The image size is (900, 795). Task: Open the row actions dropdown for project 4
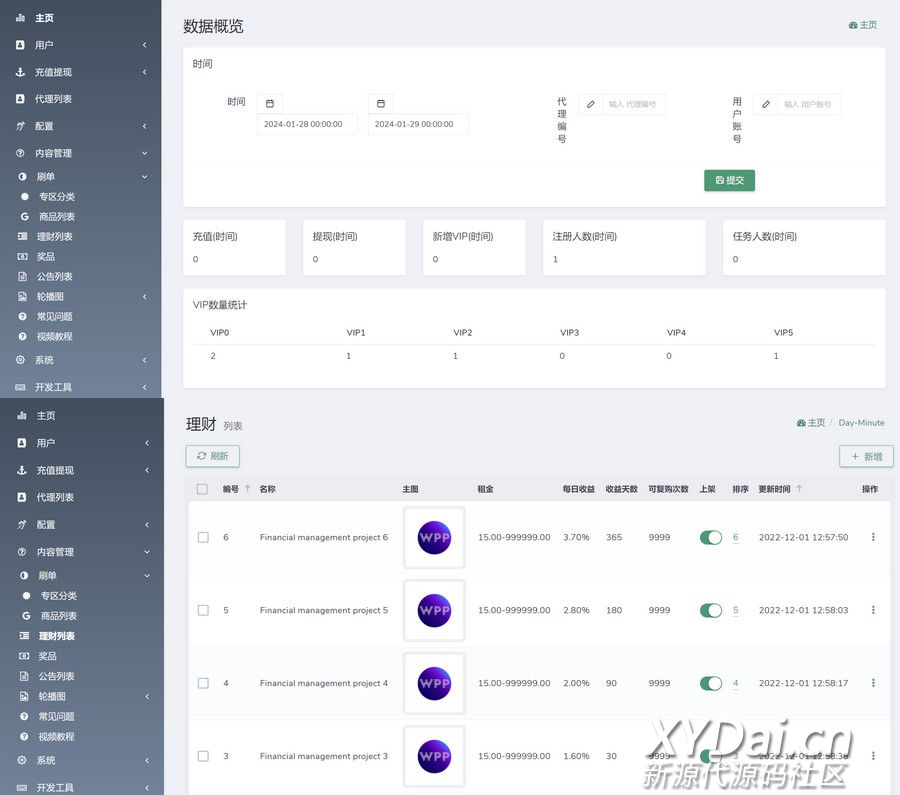[873, 683]
